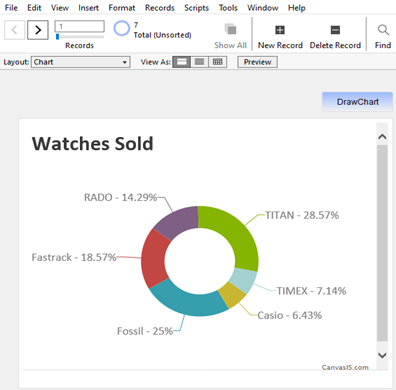Click the CanvasJS.com credit link
Viewport: 396px width, 390px height.
[345, 367]
